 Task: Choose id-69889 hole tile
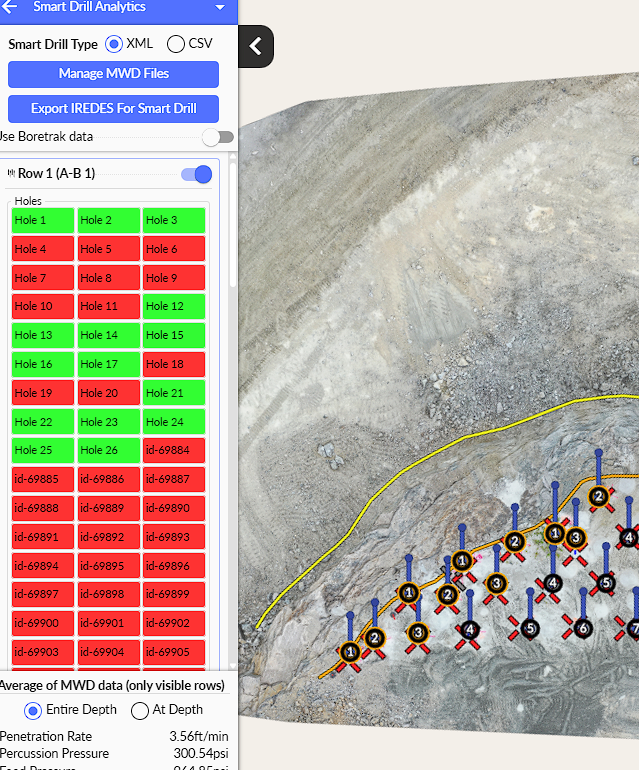coord(109,508)
